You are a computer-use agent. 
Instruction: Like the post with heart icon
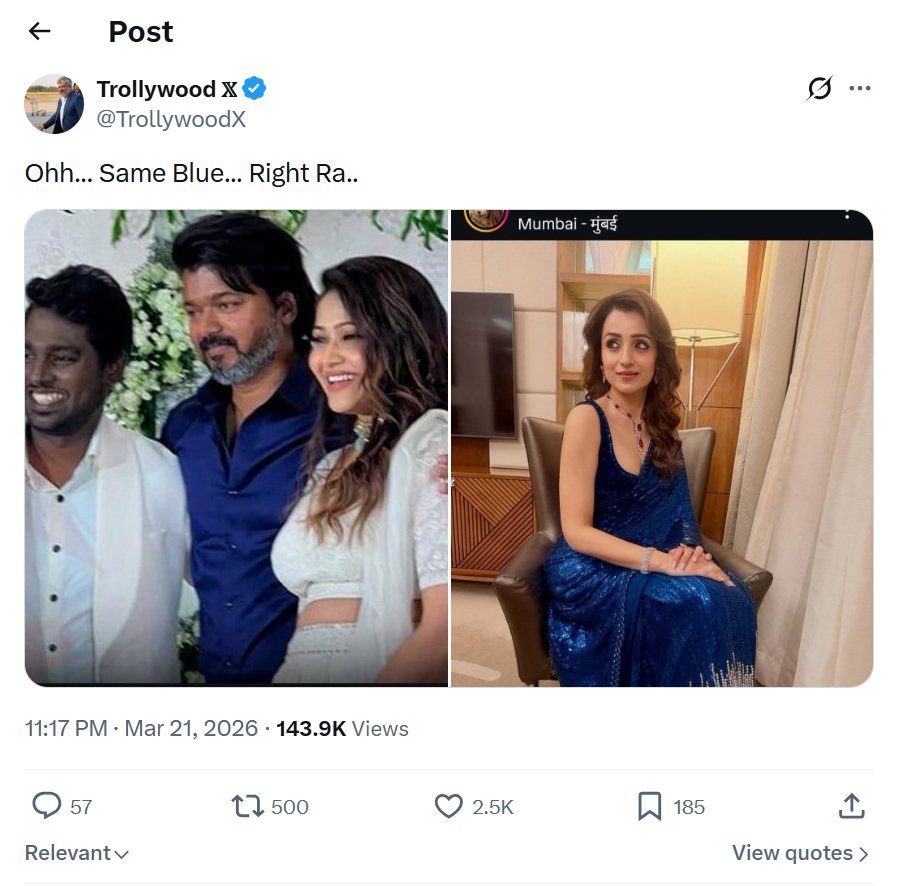[449, 806]
